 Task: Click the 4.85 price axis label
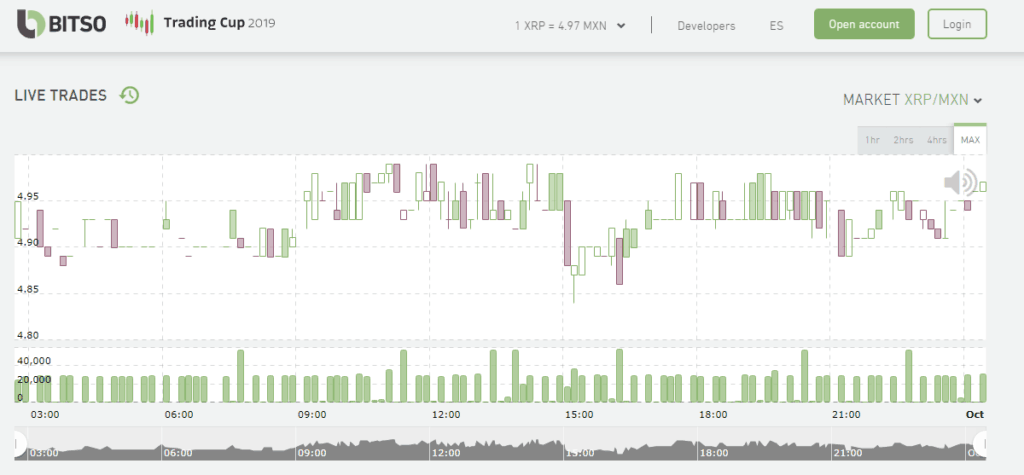click(x=28, y=289)
